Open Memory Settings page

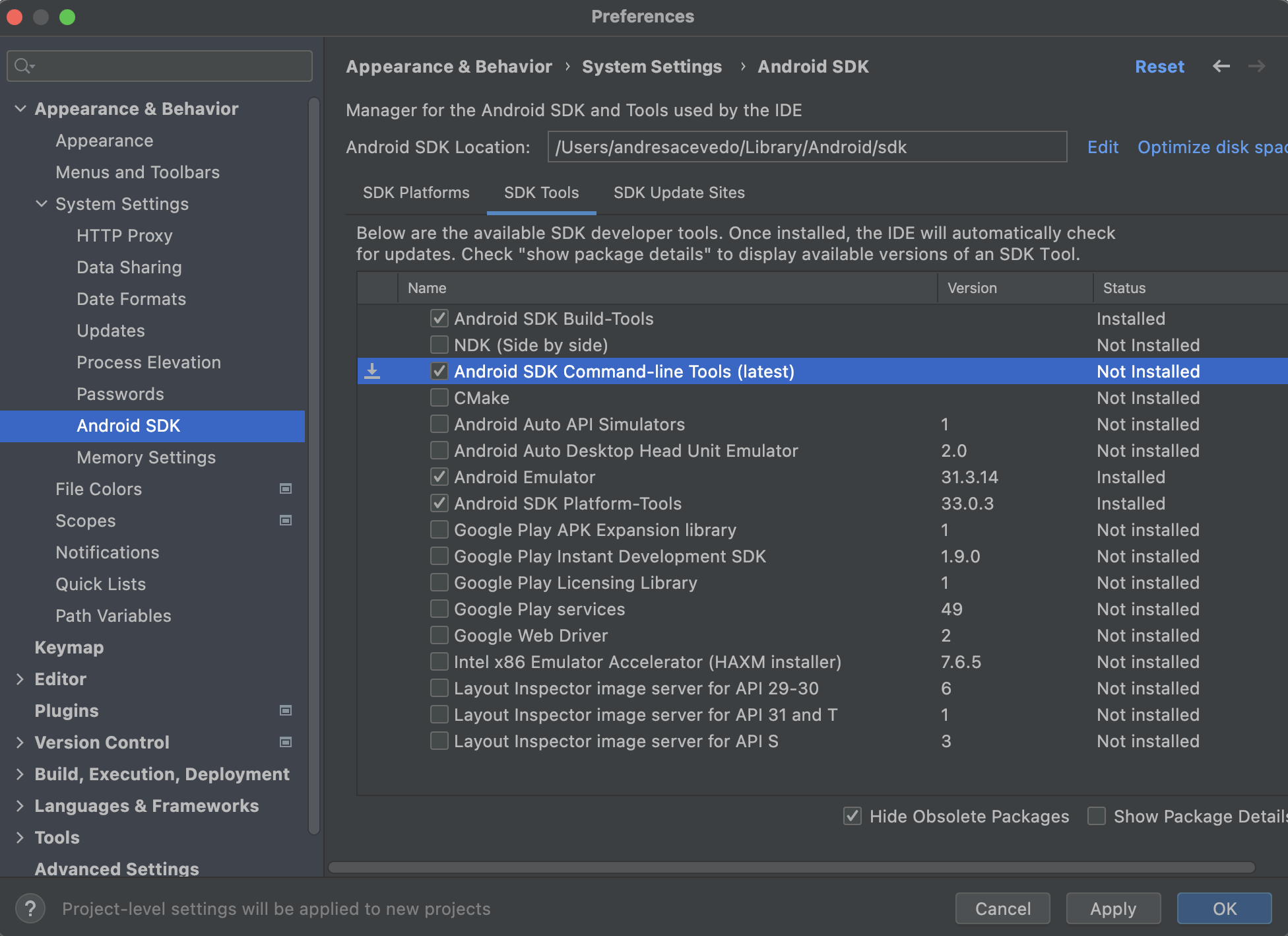(146, 457)
